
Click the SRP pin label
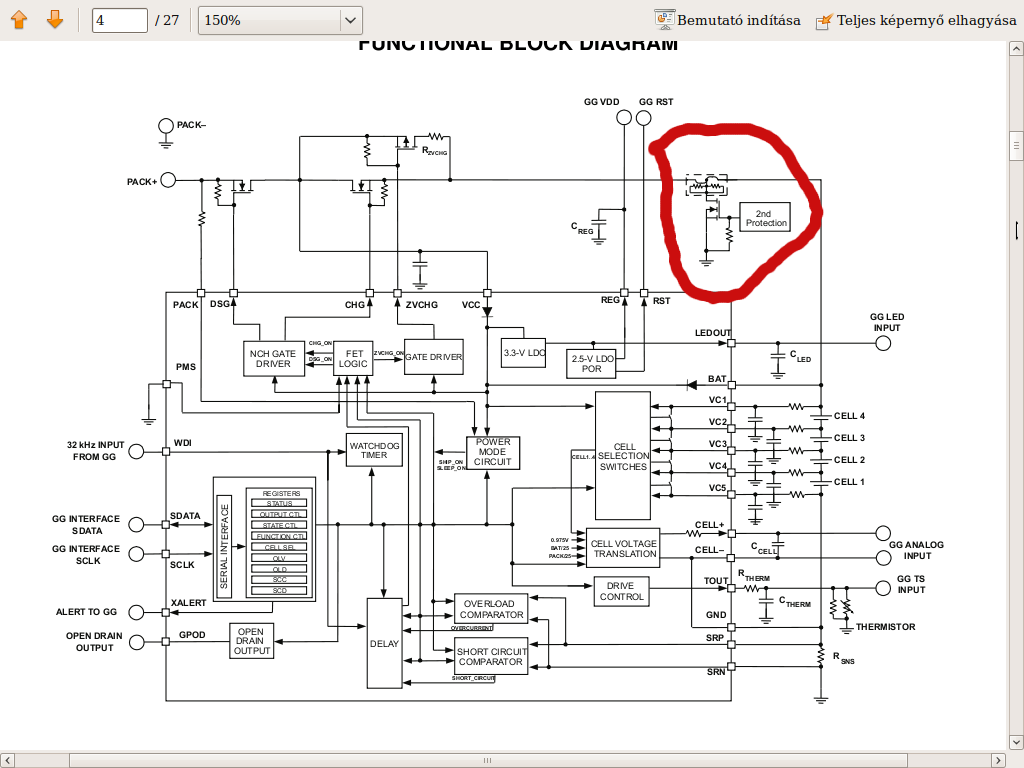(x=714, y=638)
